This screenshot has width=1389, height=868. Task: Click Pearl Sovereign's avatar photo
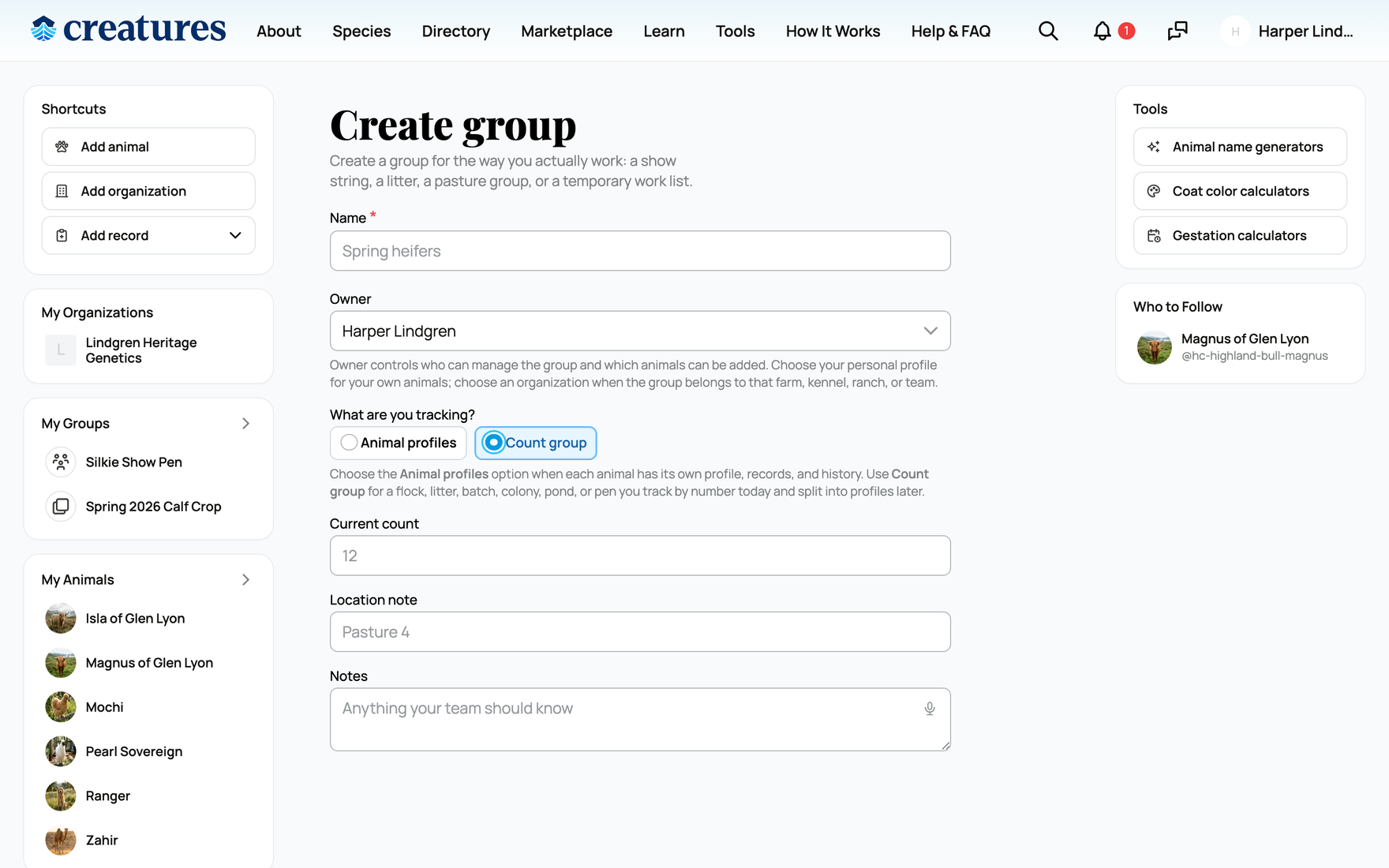click(x=61, y=750)
